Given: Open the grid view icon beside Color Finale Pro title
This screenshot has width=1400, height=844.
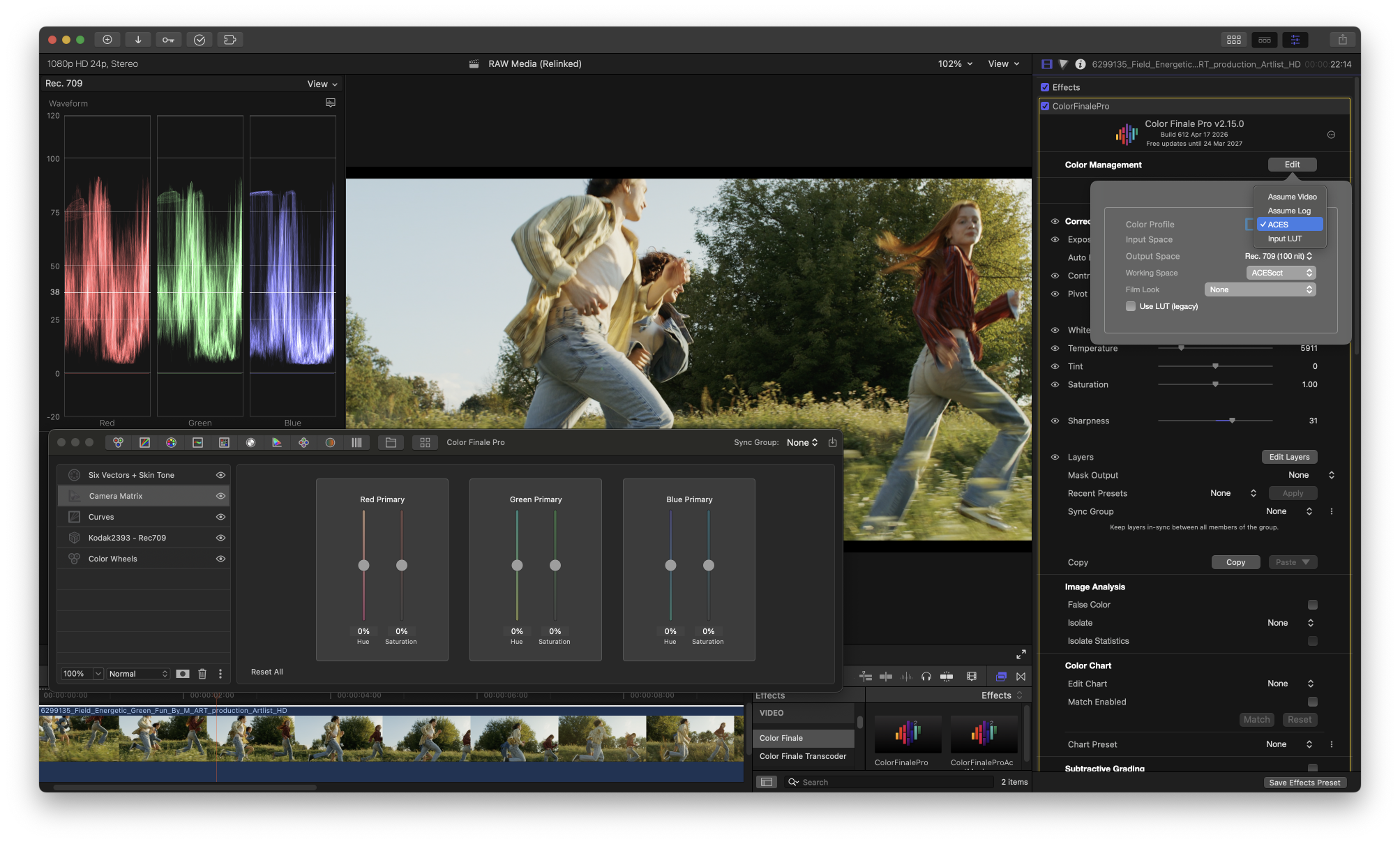Looking at the screenshot, I should pos(425,442).
